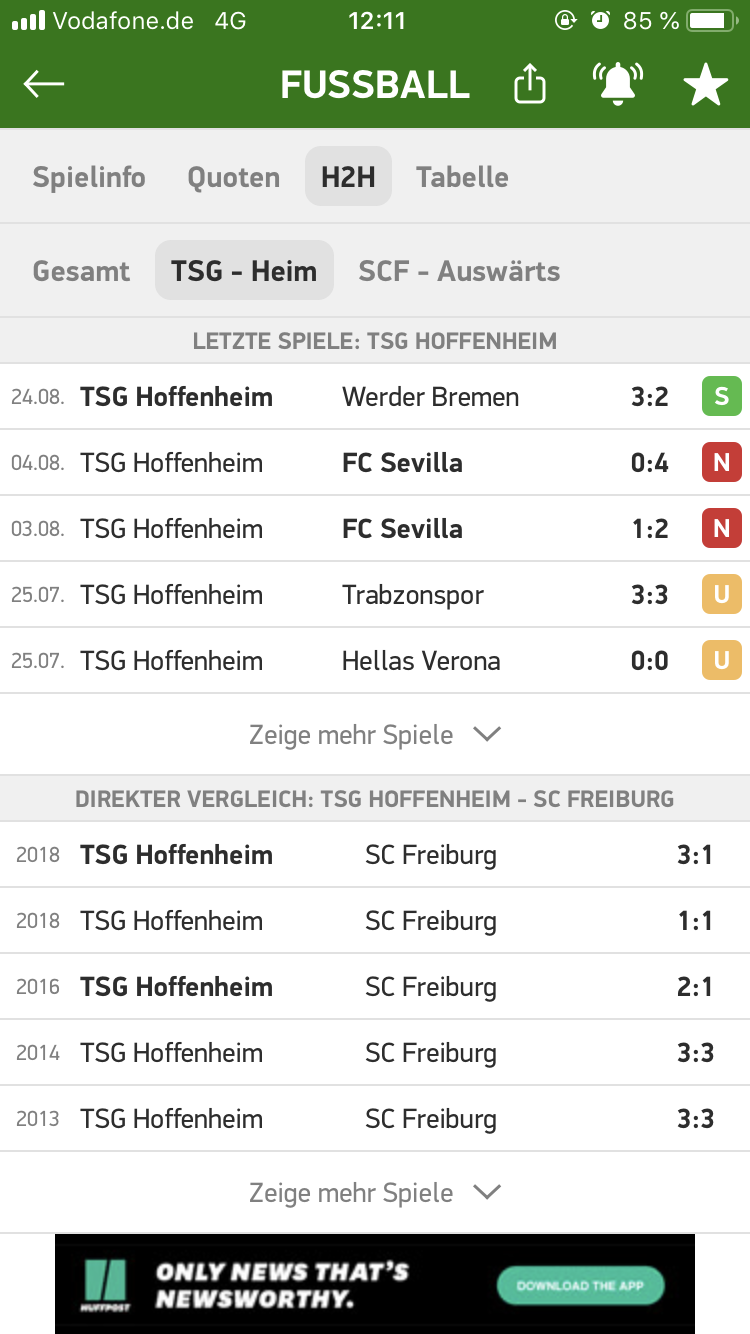Tap red N badge on 0:4 Sevilla match
The image size is (750, 1334).
(721, 463)
